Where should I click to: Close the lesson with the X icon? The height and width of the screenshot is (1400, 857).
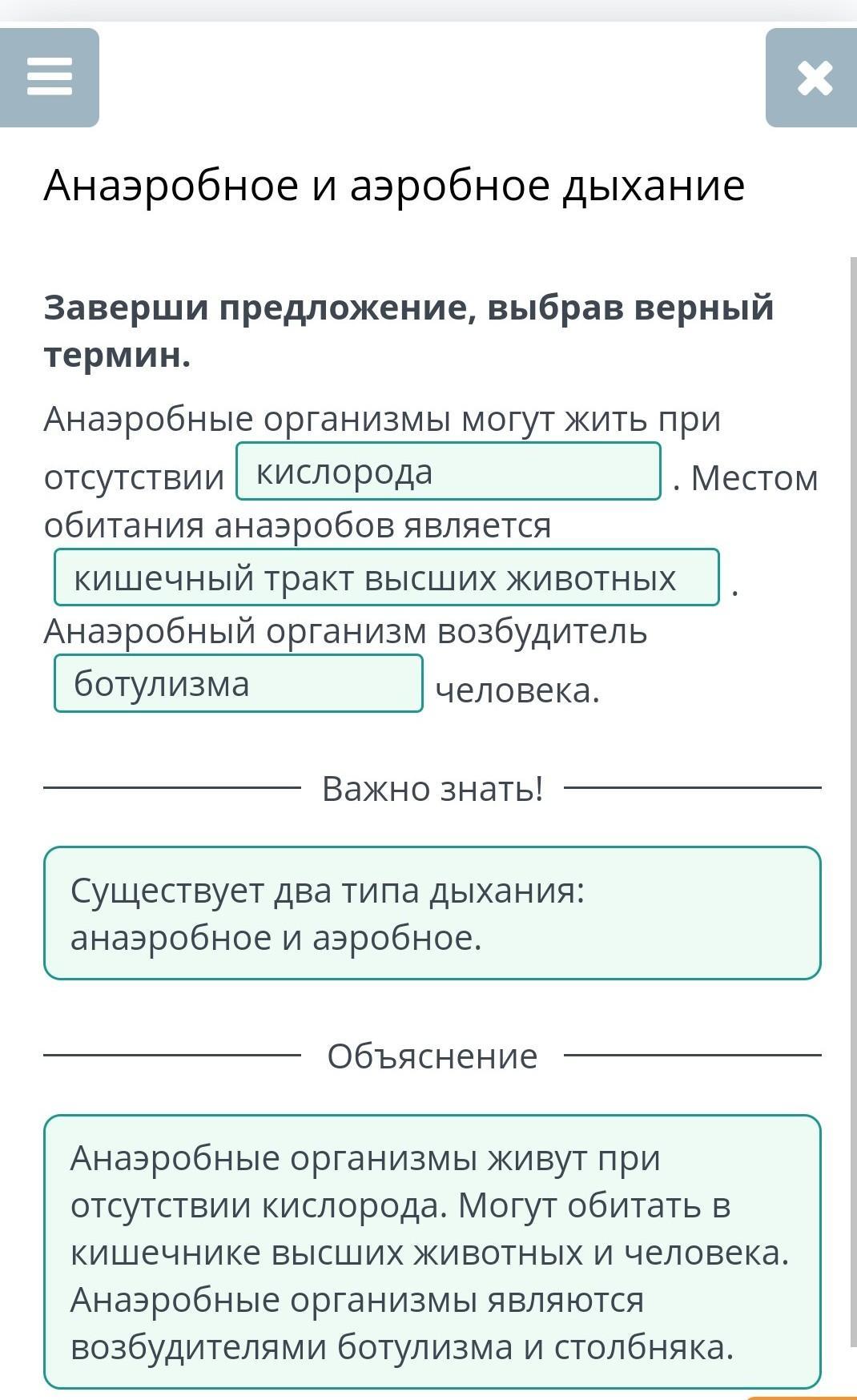pyautogui.click(x=814, y=78)
